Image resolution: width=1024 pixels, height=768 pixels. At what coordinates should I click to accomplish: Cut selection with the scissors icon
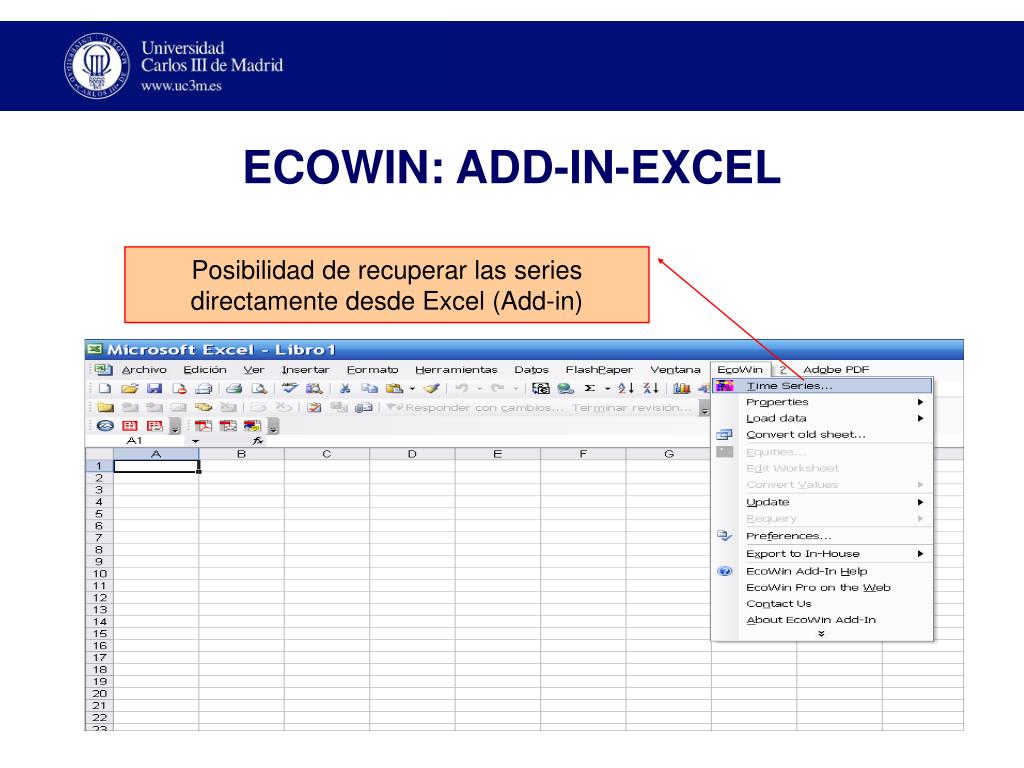tap(344, 389)
